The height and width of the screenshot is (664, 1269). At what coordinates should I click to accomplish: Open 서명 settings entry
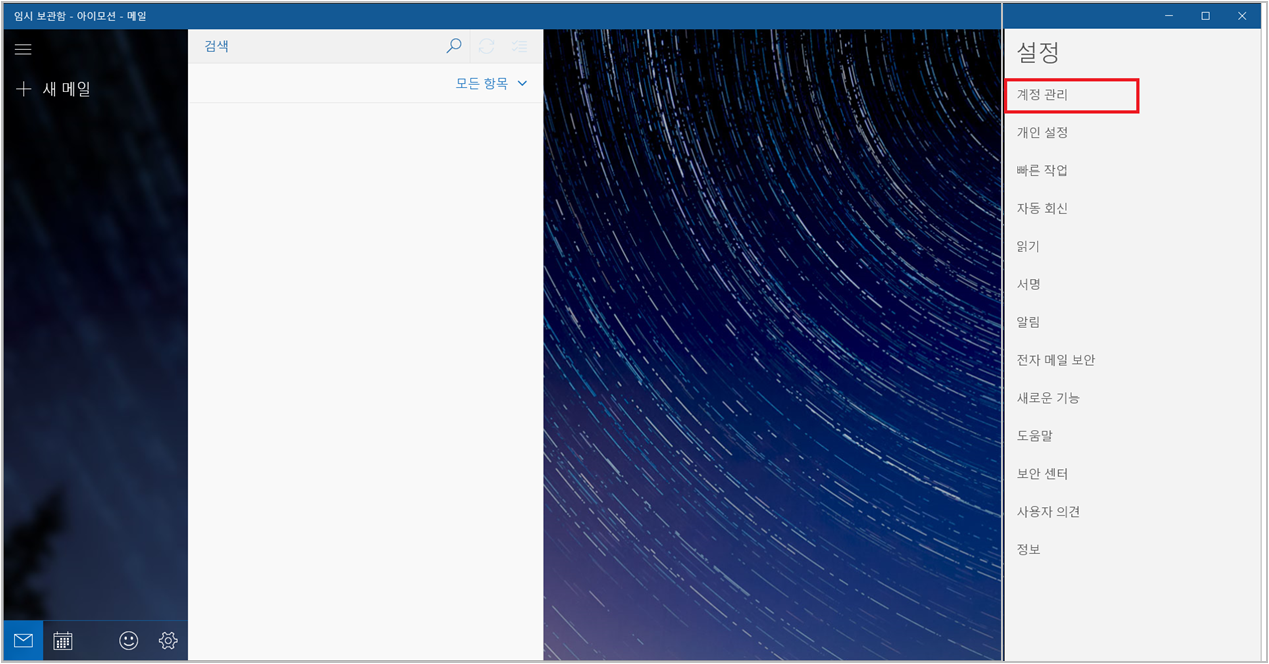click(1028, 285)
